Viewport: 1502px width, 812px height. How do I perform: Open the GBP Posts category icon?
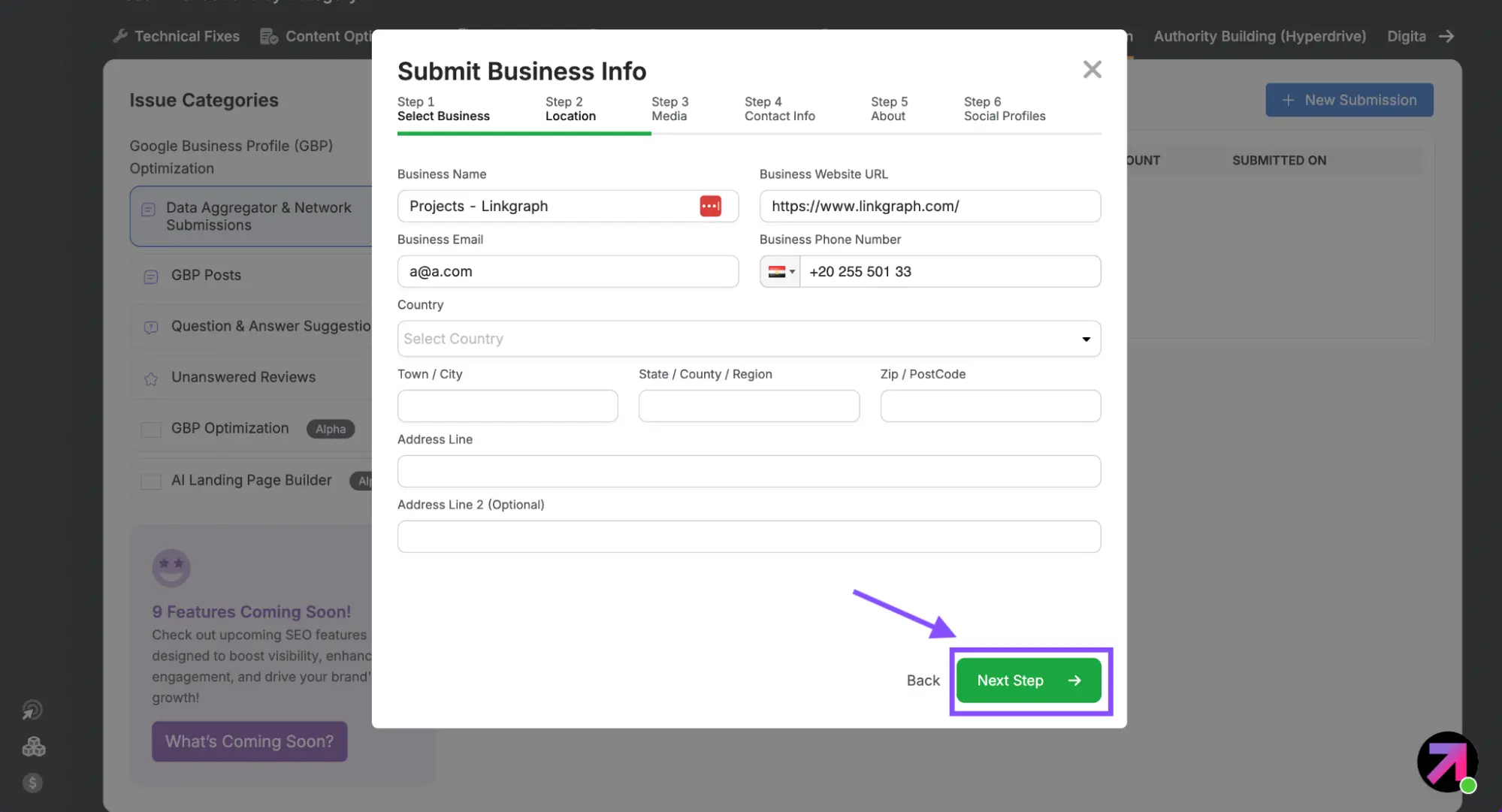tap(151, 276)
